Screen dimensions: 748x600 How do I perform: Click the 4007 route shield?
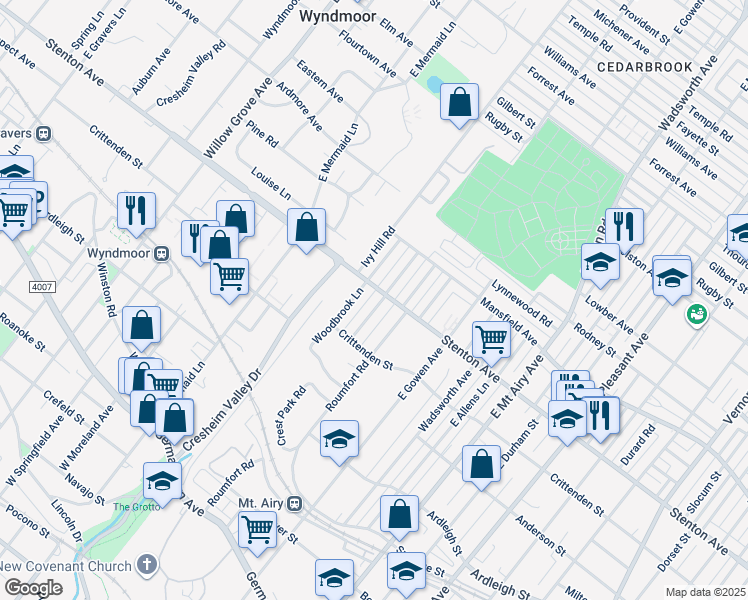click(x=42, y=287)
